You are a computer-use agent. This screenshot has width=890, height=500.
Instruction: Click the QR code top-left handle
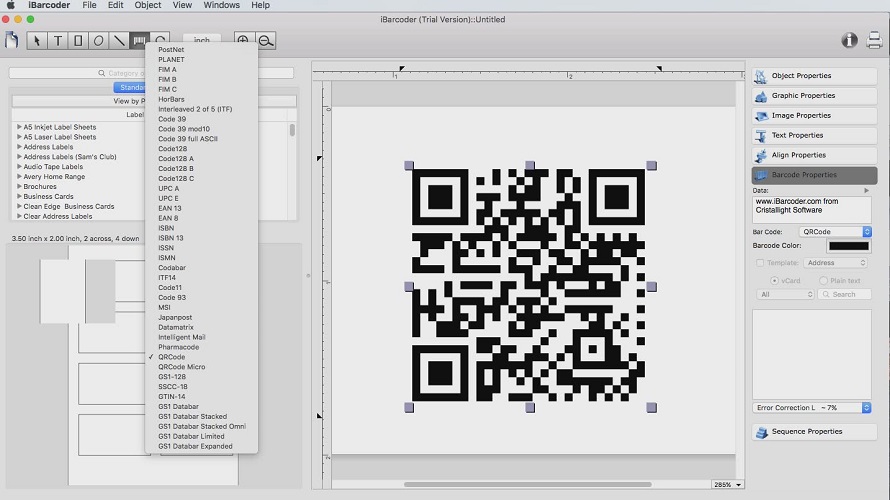click(409, 166)
